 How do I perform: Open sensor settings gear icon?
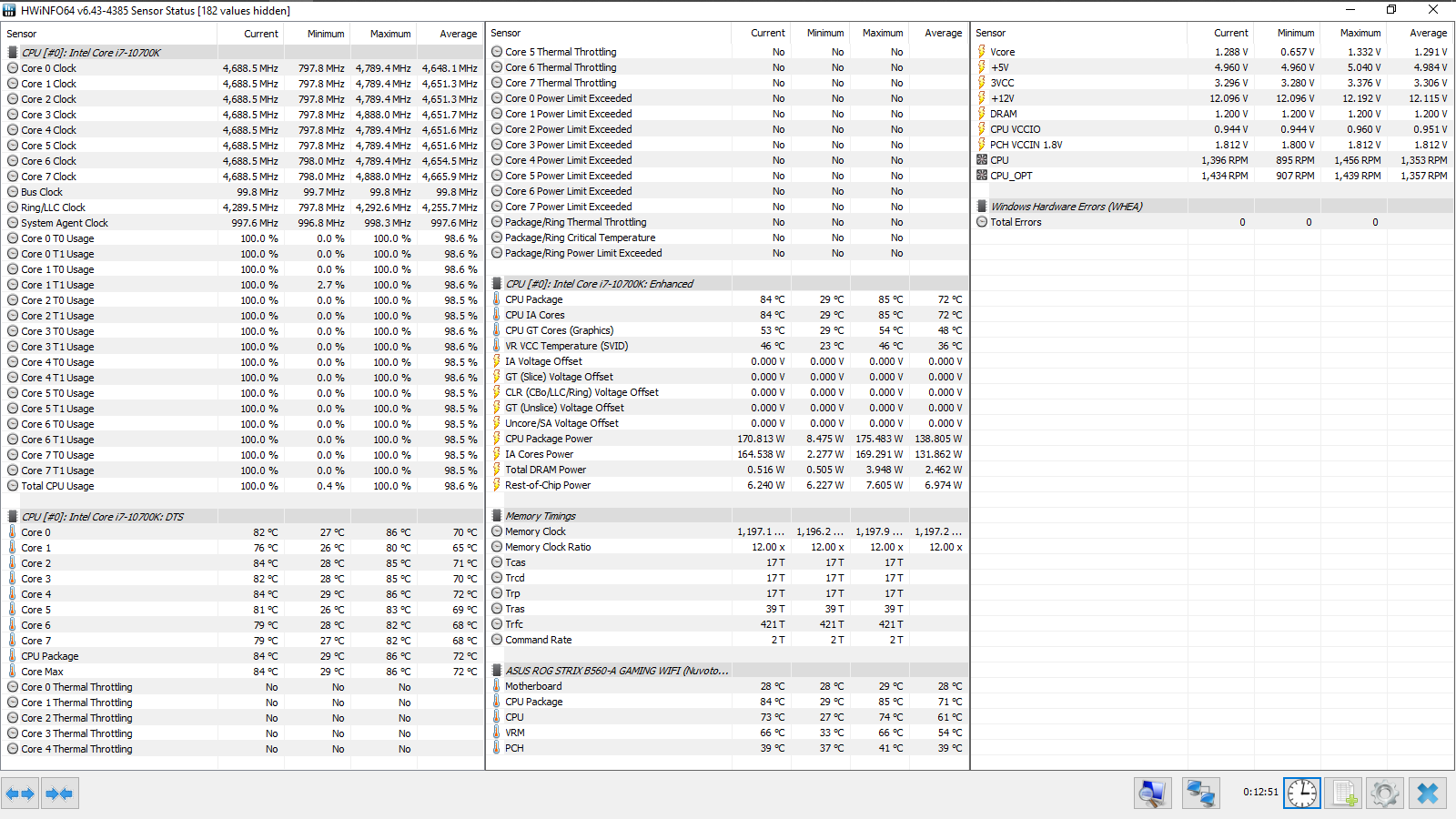click(1385, 794)
